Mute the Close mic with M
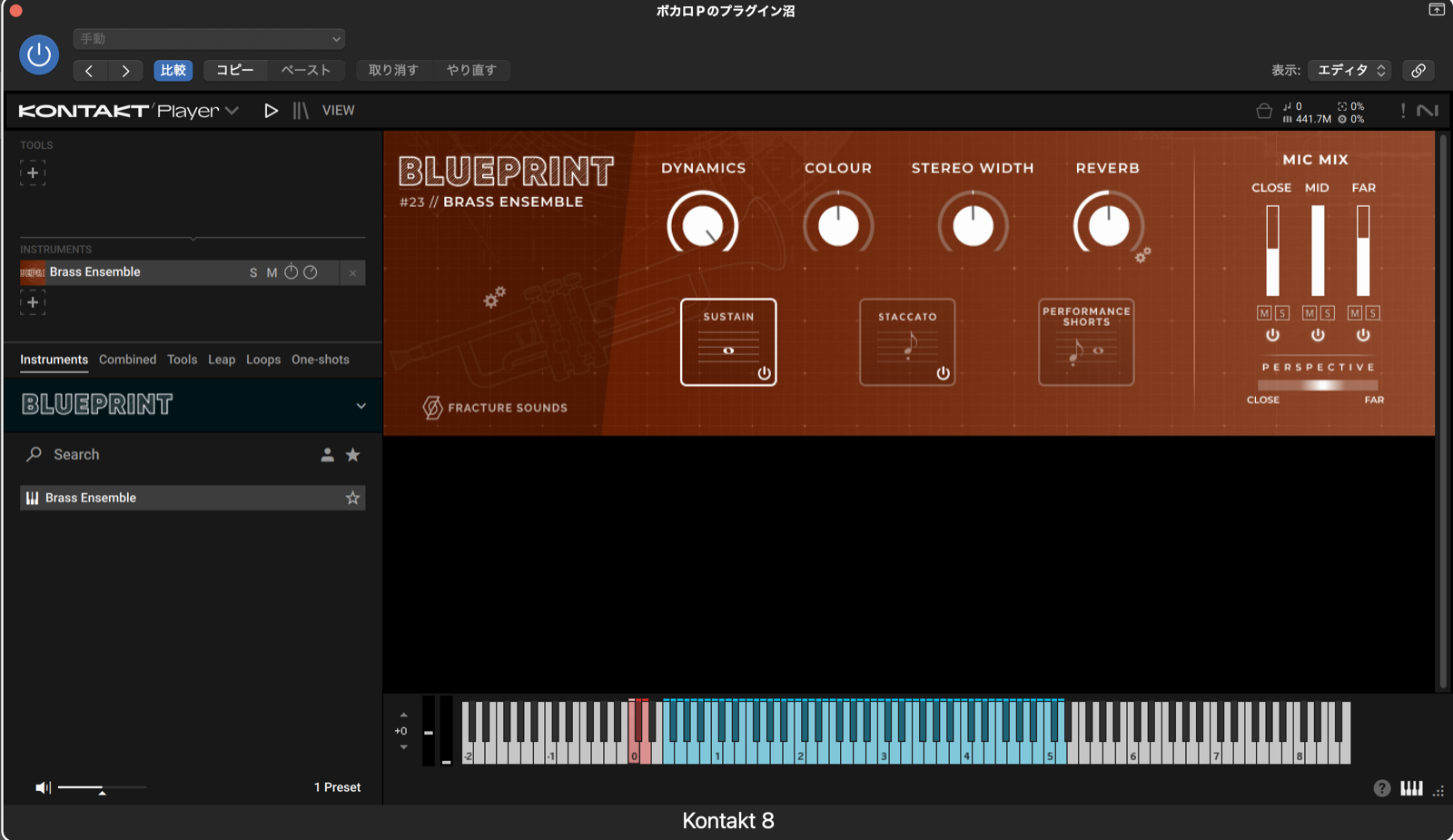 click(x=1264, y=313)
